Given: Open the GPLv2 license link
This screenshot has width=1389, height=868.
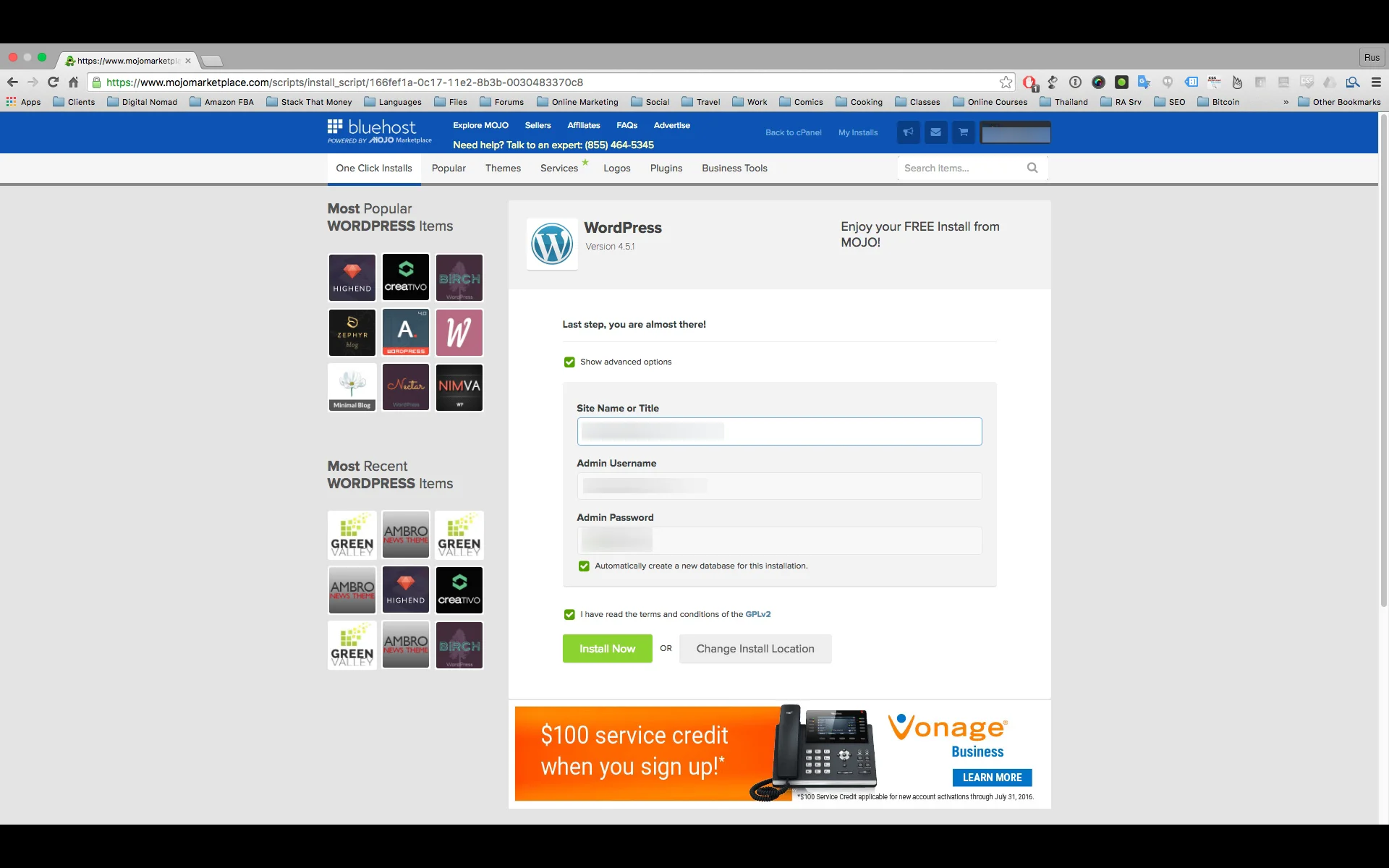Looking at the screenshot, I should pyautogui.click(x=757, y=614).
